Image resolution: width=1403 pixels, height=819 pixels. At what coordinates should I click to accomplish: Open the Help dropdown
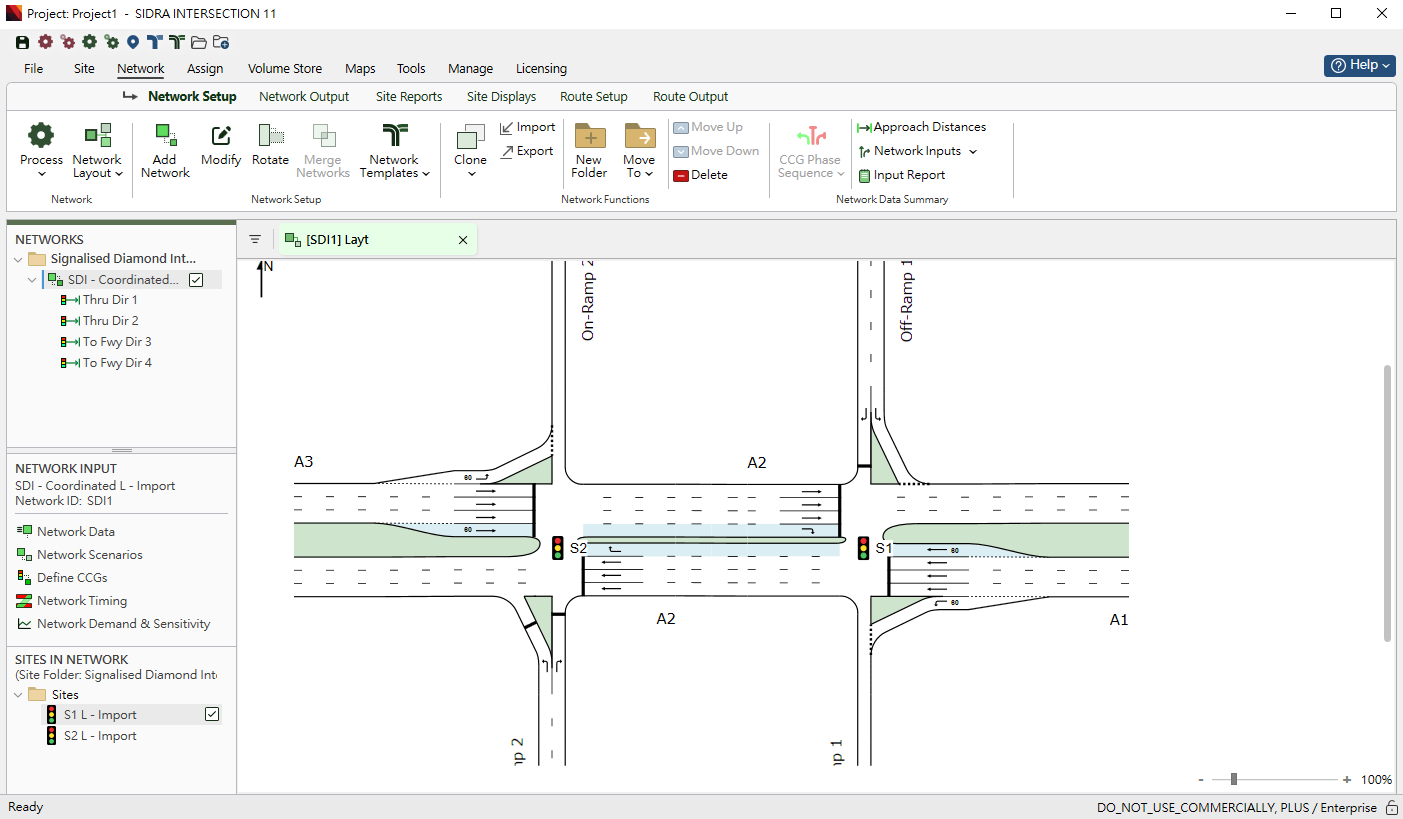pos(1359,65)
